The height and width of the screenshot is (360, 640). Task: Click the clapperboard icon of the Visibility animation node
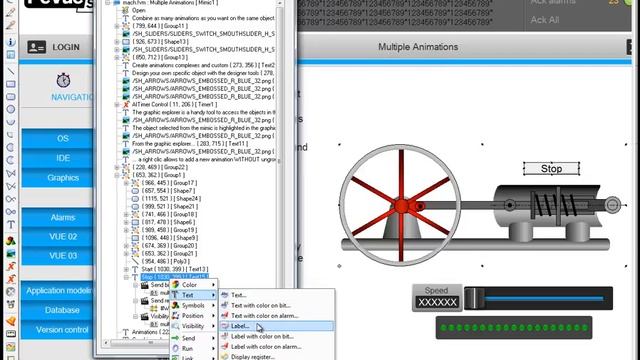[x=144, y=316]
